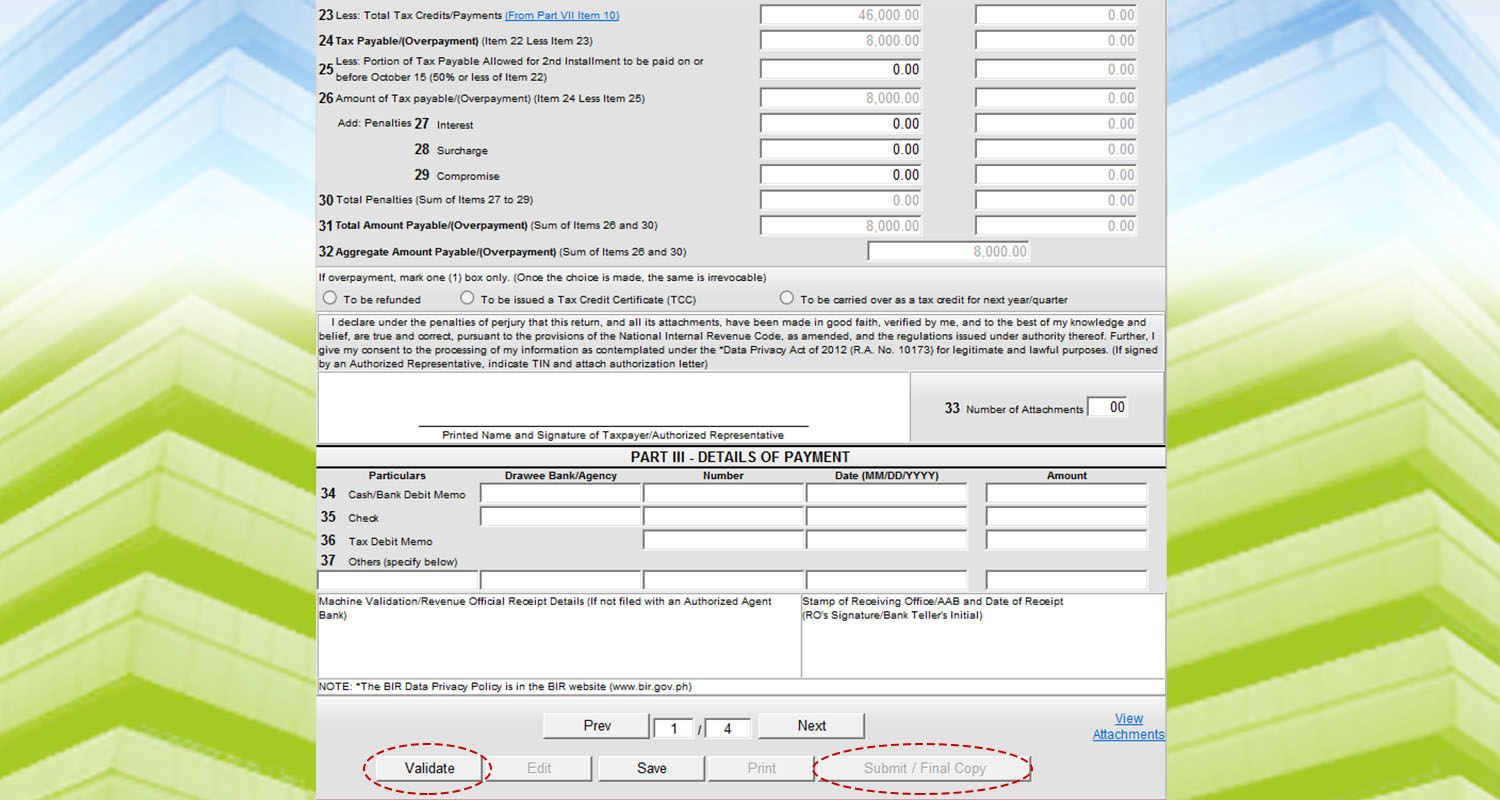Click item 31 Total Amount Payable first field
Viewport: 1500px width, 800px height.
(841, 226)
